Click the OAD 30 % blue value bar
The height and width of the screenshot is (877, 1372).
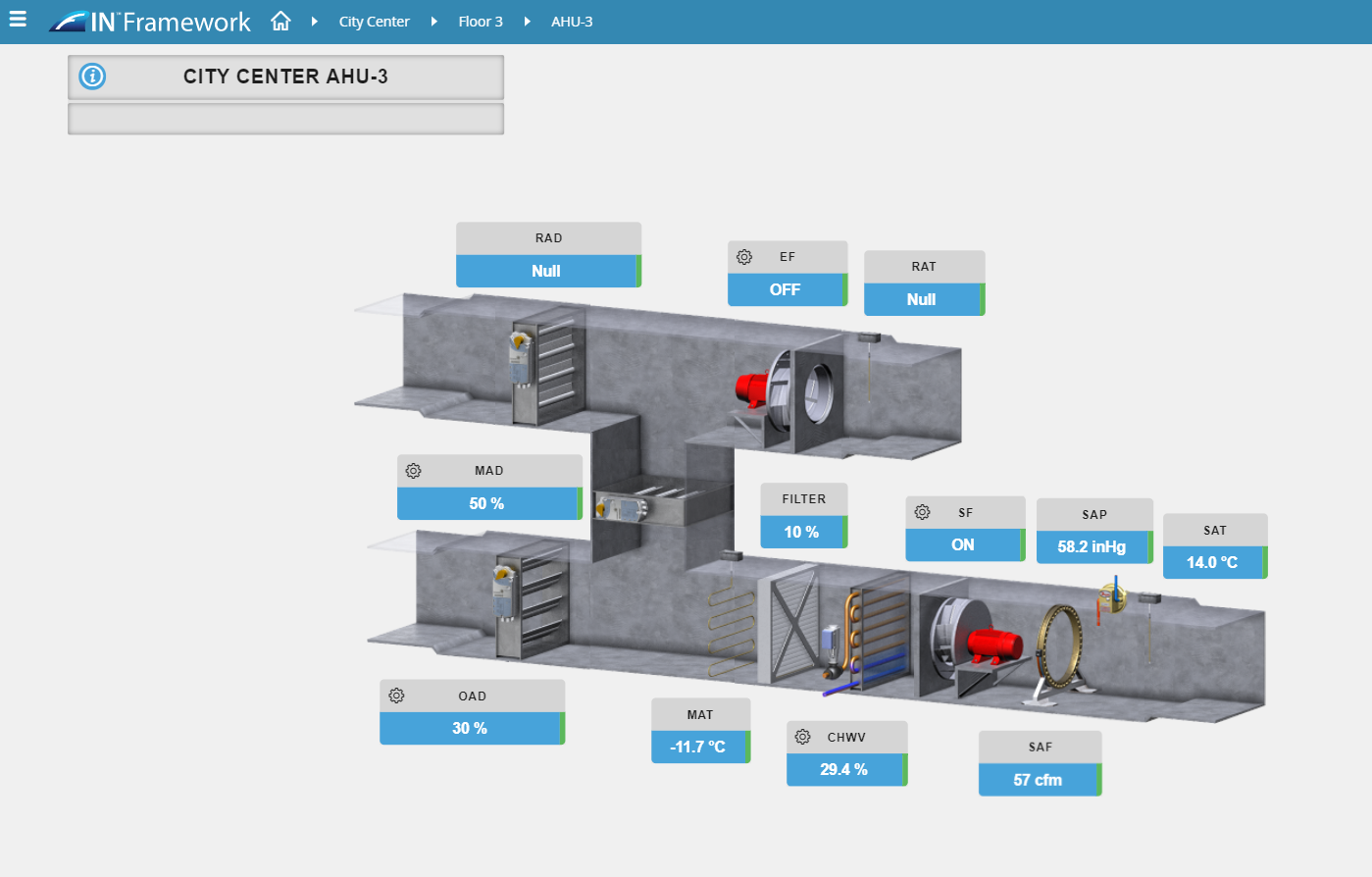(471, 728)
